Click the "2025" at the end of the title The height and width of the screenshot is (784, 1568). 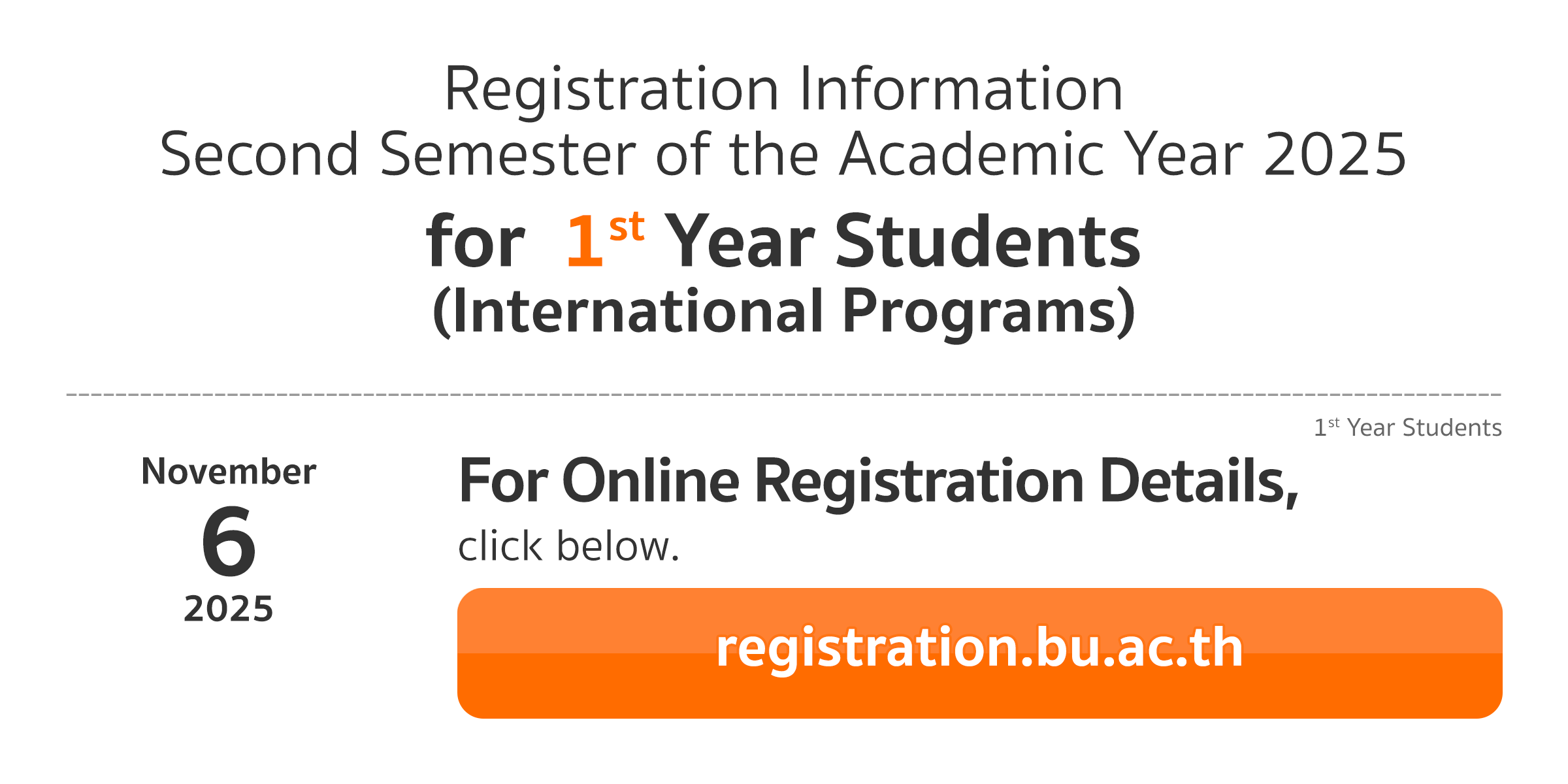pos(1335,155)
